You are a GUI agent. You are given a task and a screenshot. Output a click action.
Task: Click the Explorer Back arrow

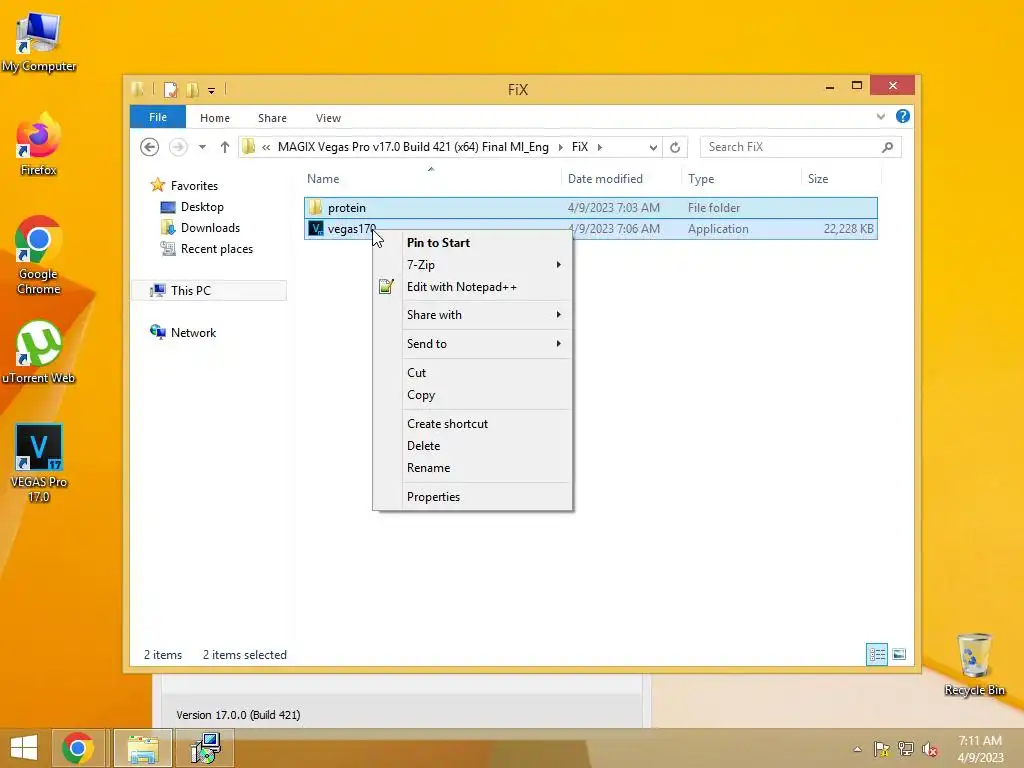click(150, 147)
